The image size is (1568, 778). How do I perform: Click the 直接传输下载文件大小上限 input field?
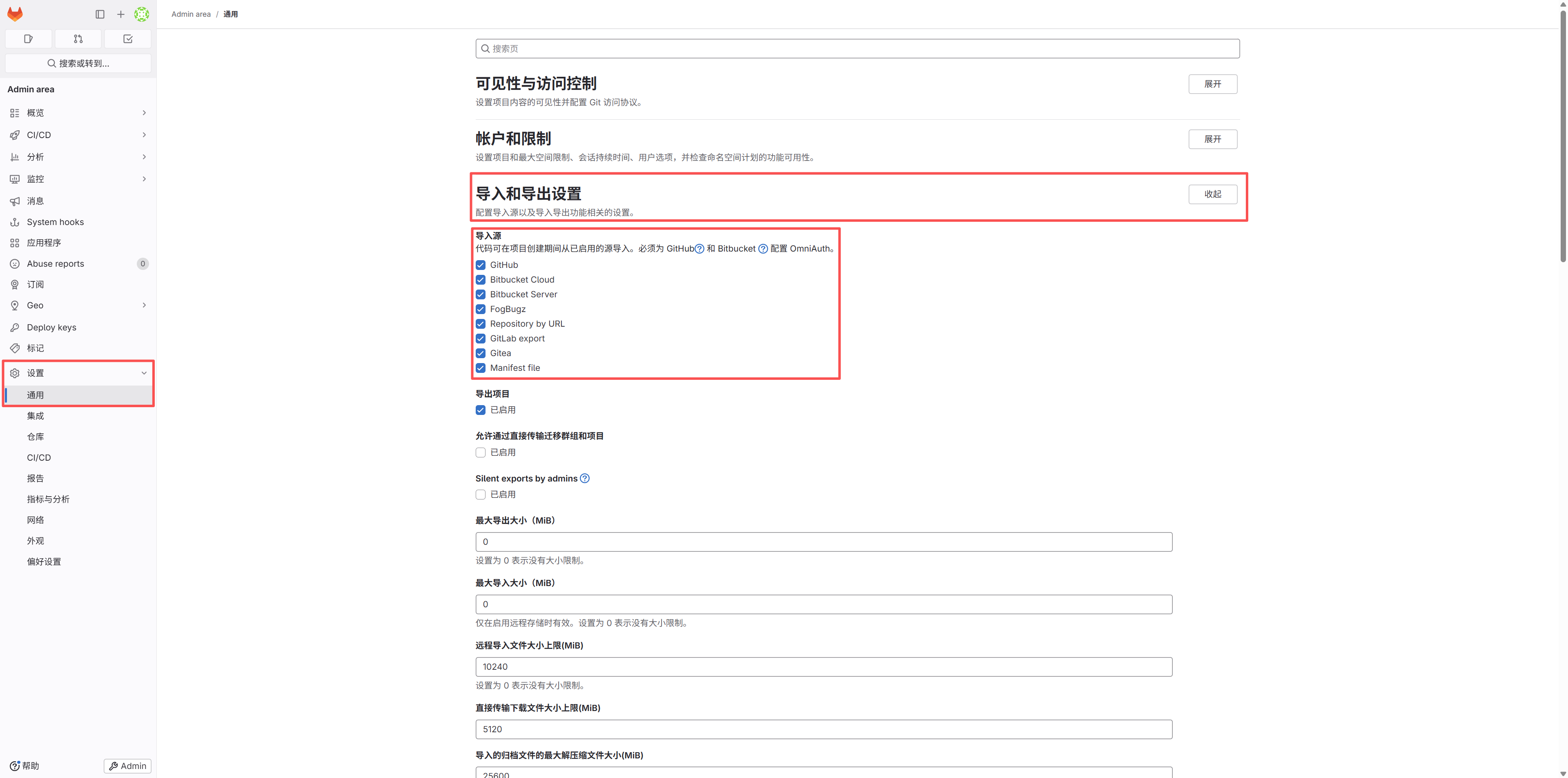(x=824, y=729)
